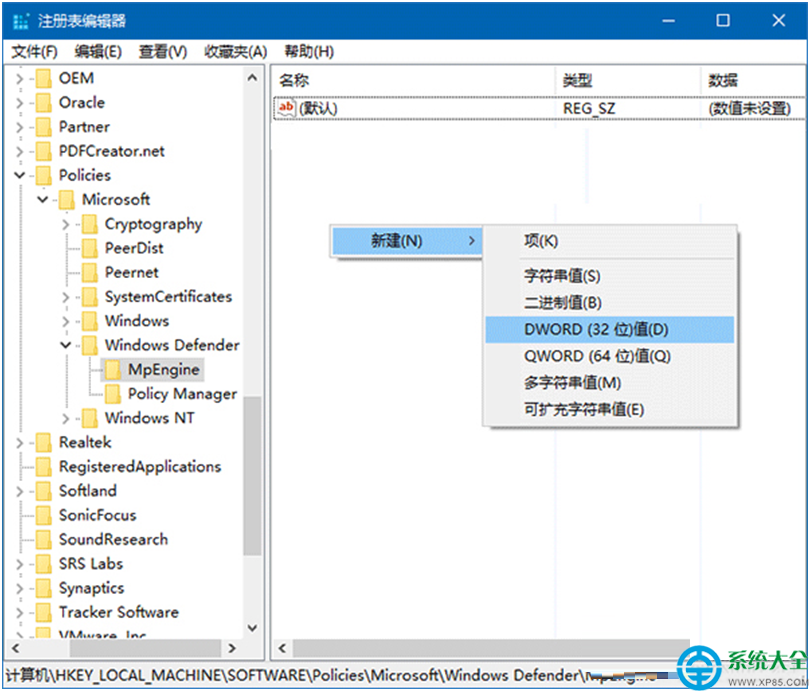The height and width of the screenshot is (693, 811).
Task: Click tree pane scroll right arrow
Action: pos(232,649)
